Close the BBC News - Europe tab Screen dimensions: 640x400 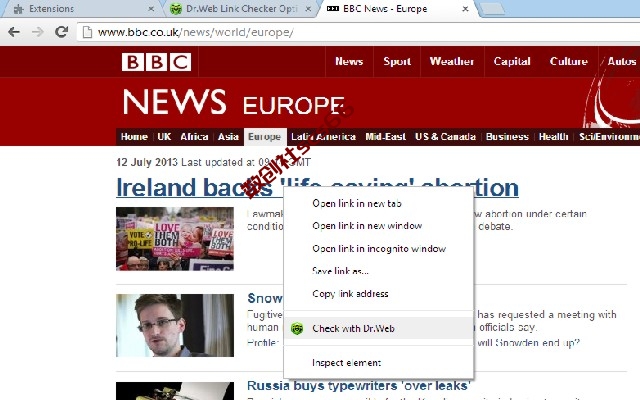(x=465, y=9)
